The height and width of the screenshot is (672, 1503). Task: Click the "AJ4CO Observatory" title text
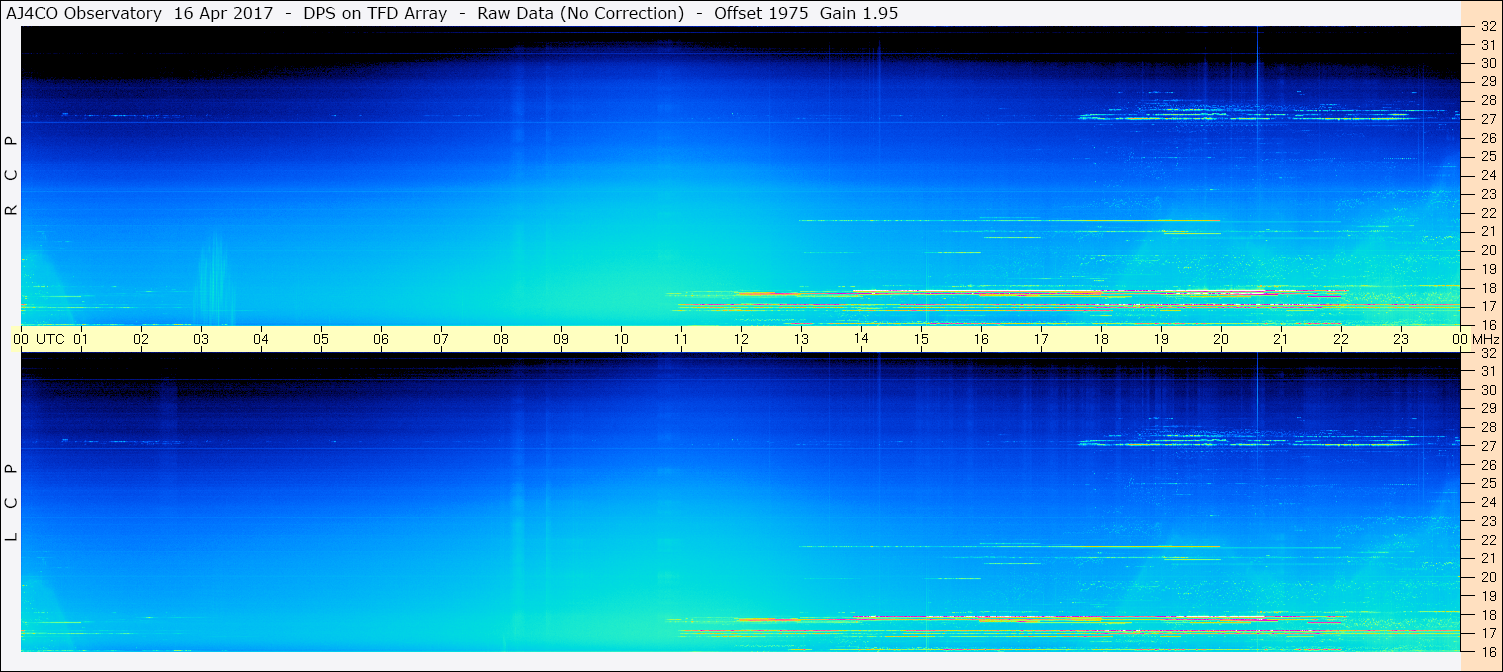[84, 13]
